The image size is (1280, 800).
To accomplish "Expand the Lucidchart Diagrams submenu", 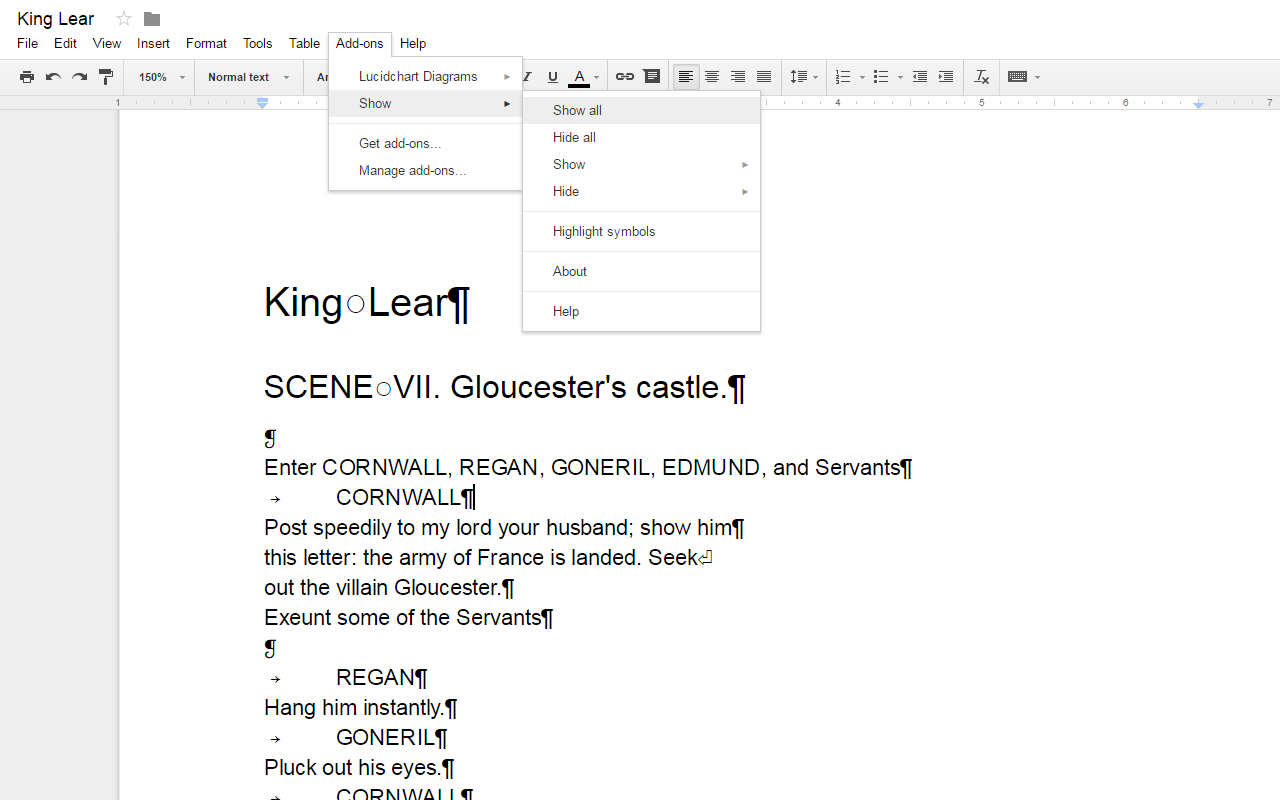I will point(426,76).
